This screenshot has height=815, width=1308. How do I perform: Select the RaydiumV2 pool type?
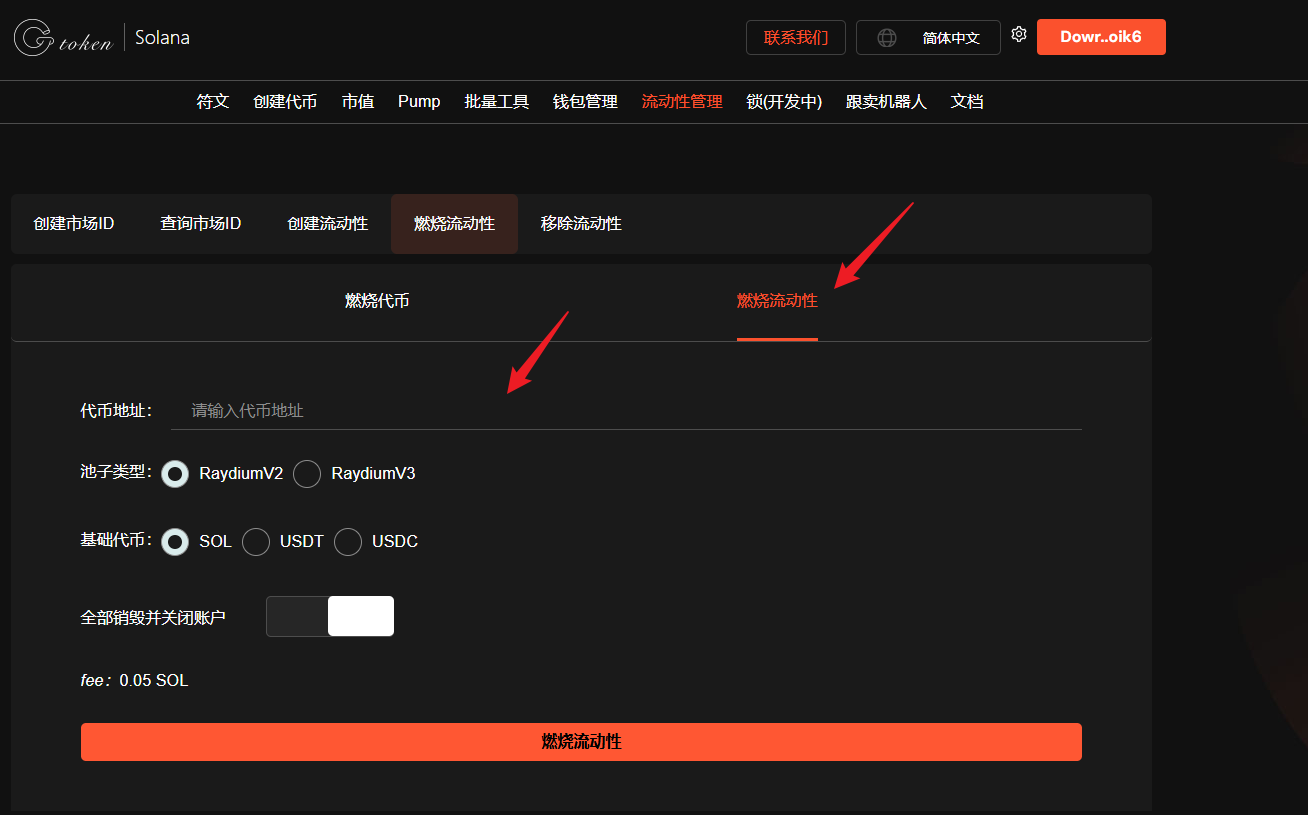175,474
